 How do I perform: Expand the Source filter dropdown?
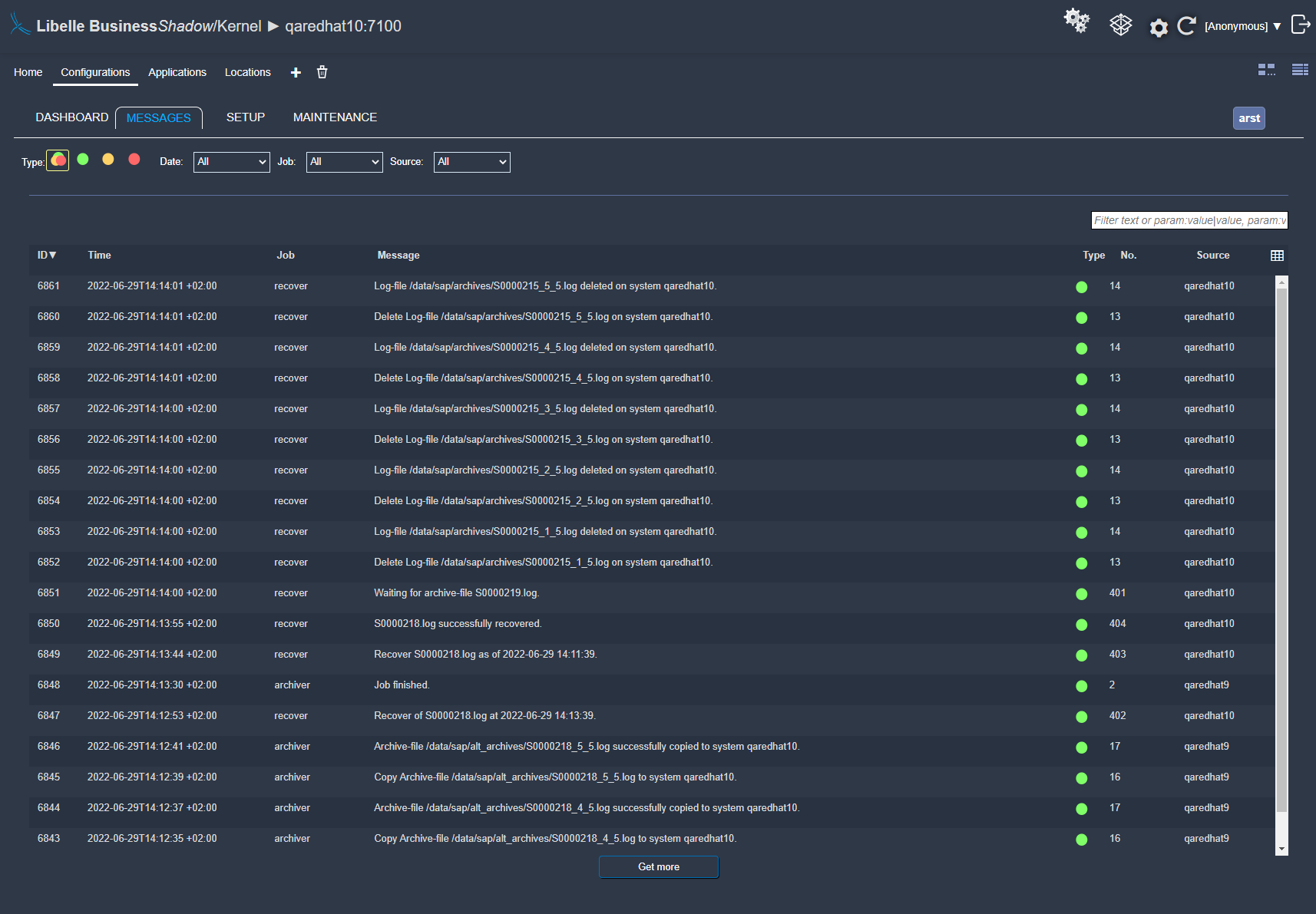[471, 162]
